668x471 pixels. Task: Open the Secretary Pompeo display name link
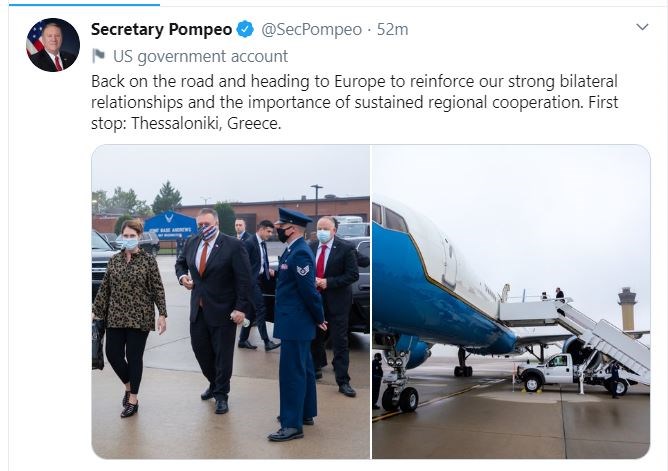(161, 29)
